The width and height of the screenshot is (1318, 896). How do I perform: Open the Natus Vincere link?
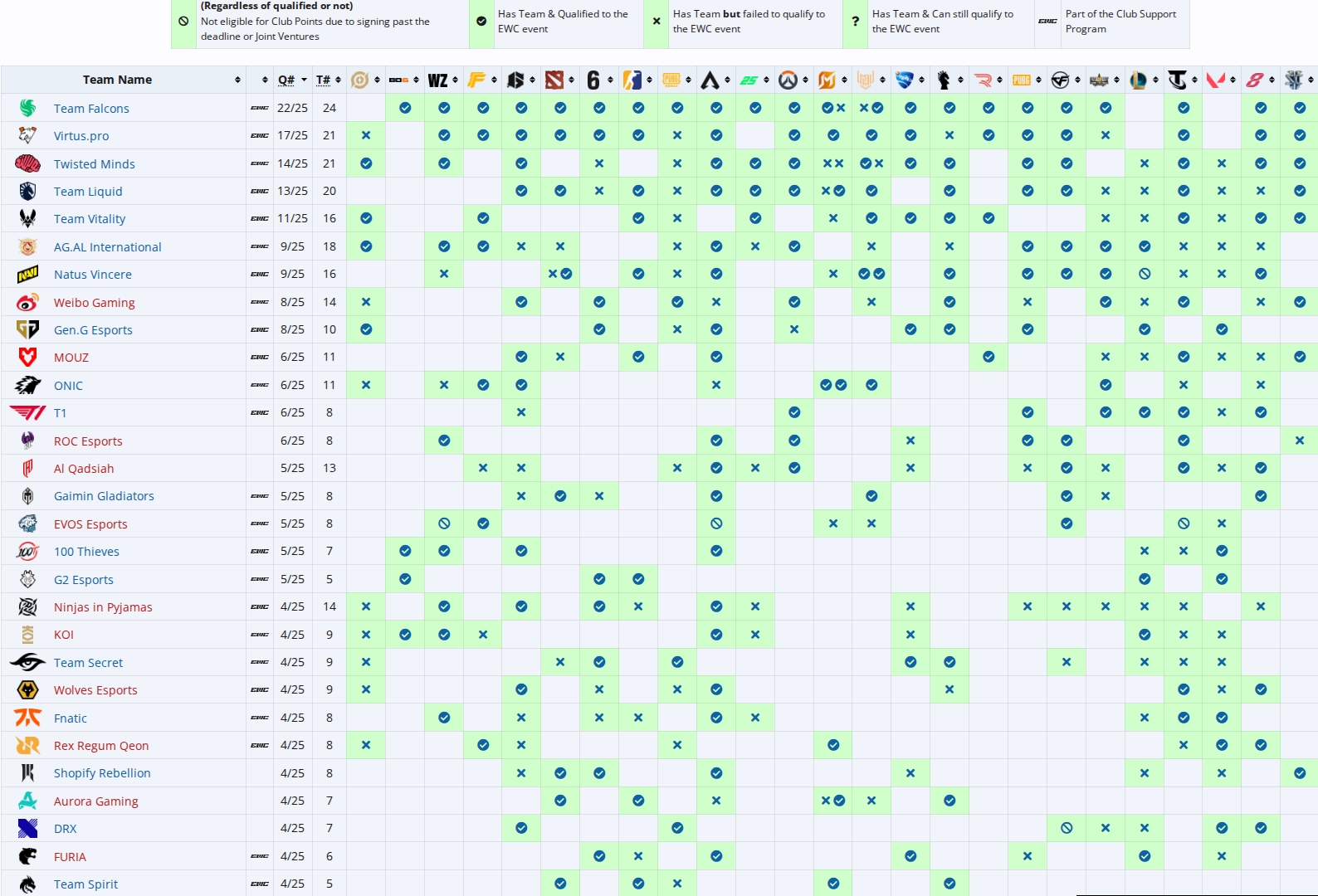(x=93, y=275)
